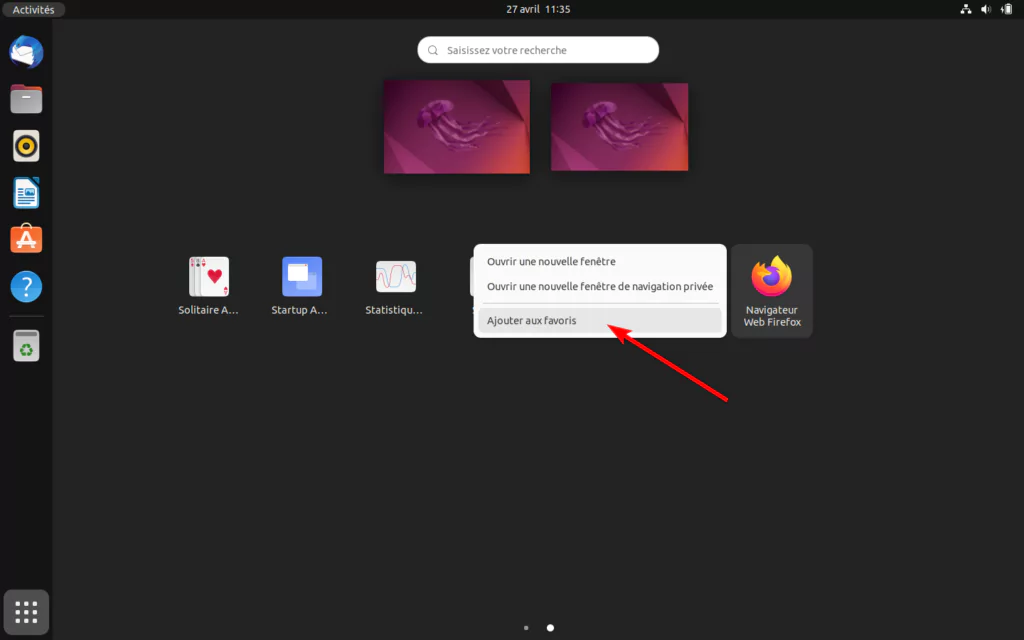Open the Files manager dock icon
The image size is (1024, 640).
26,99
